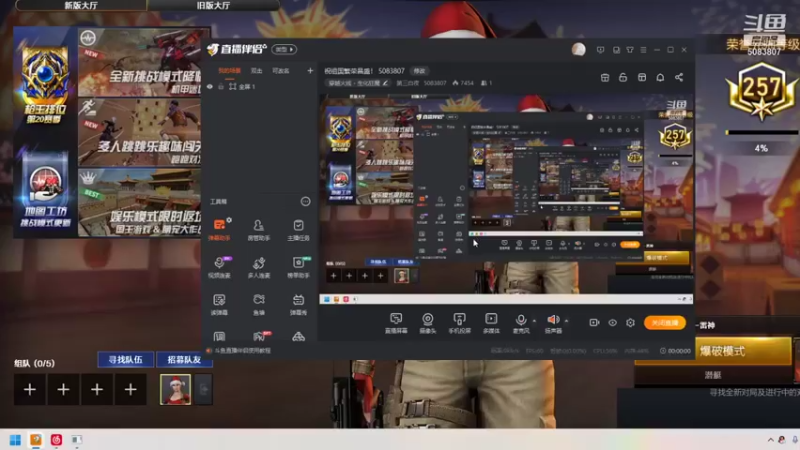Image resolution: width=800 pixels, height=450 pixels.
Task: Toggle visibility eye of 全屏 1 source
Action: [x=210, y=87]
